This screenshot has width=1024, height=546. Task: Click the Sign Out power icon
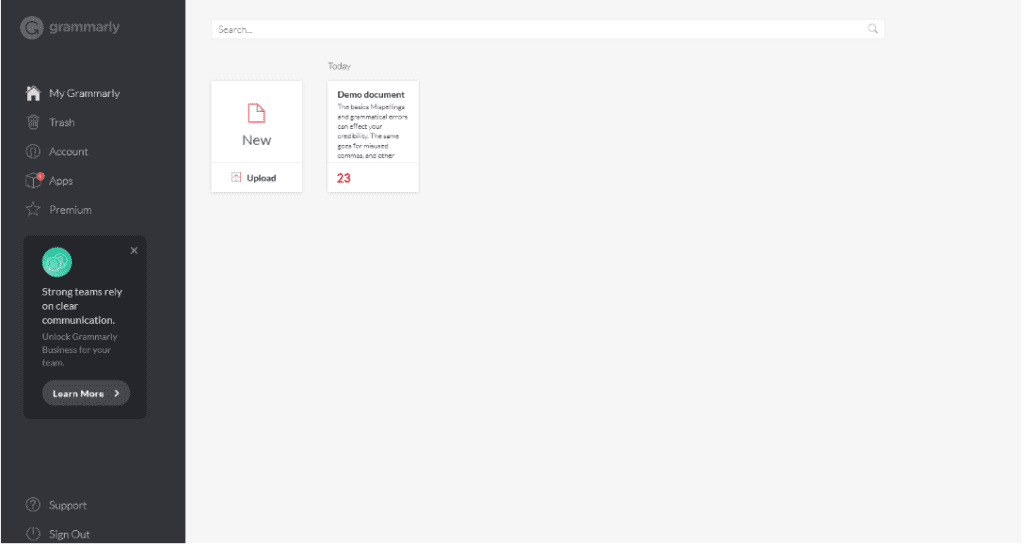(x=33, y=534)
